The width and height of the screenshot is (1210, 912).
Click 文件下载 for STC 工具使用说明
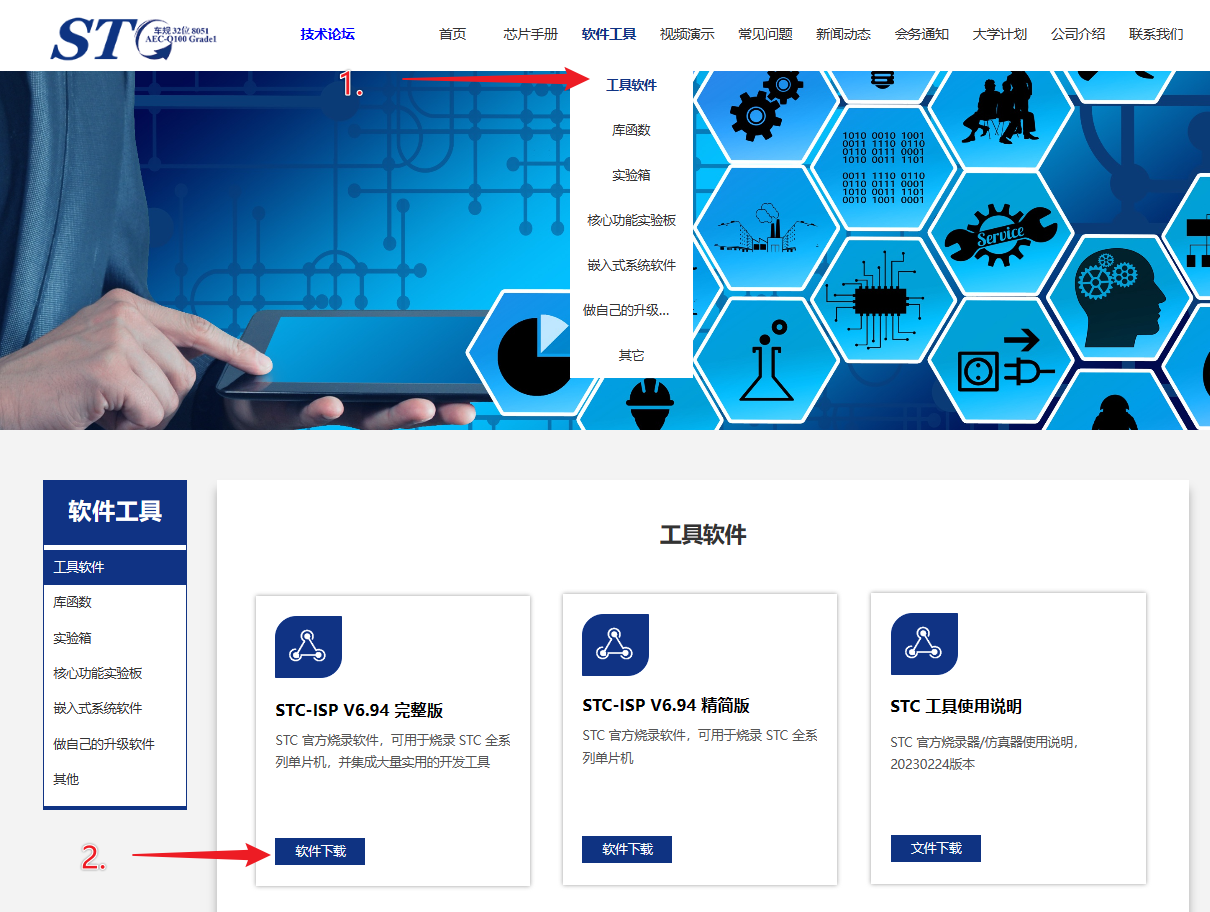[x=936, y=848]
